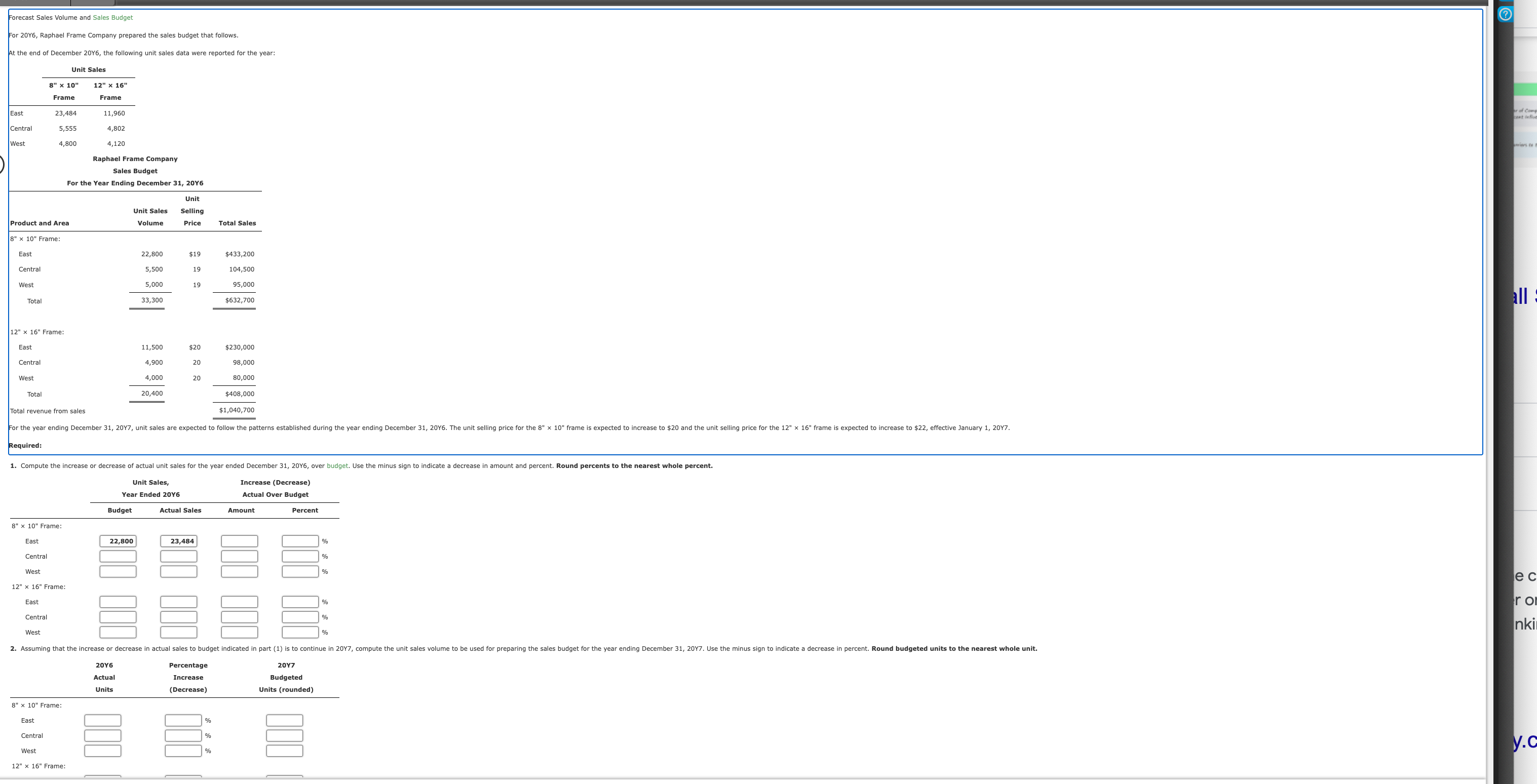Click the 8x10 West Percent box
The height and width of the screenshot is (784, 1537).
pos(300,571)
